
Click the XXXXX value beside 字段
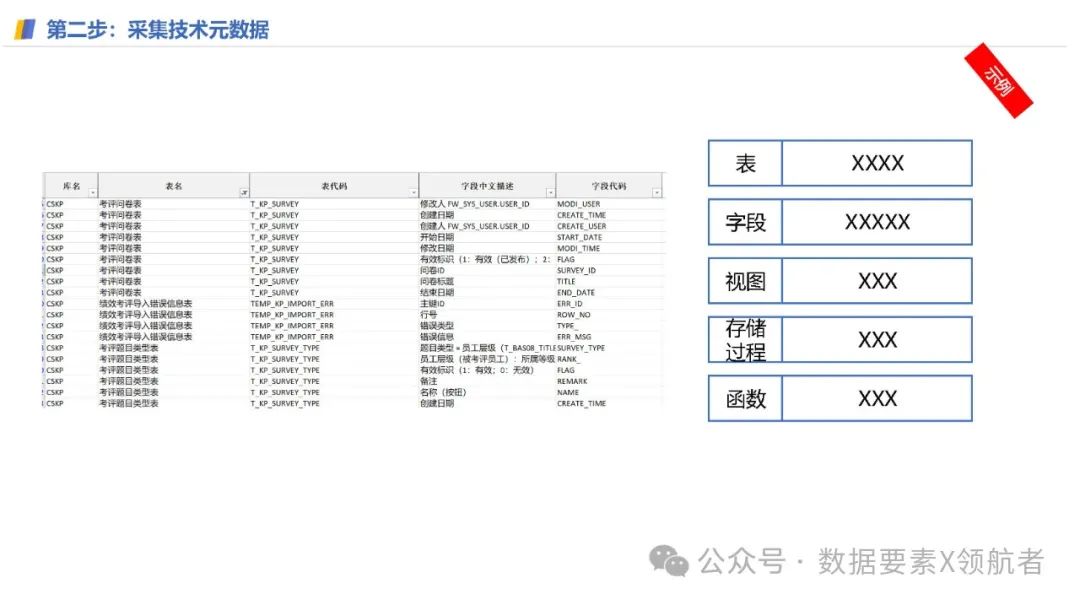[x=877, y=222]
